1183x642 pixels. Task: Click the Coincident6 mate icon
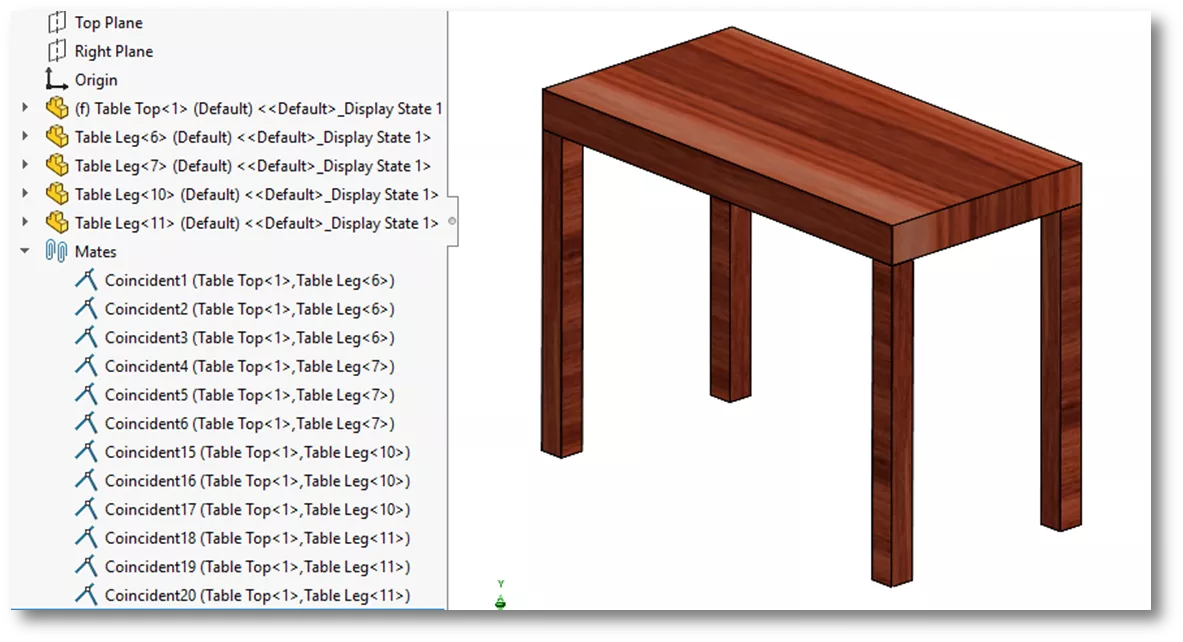87,423
